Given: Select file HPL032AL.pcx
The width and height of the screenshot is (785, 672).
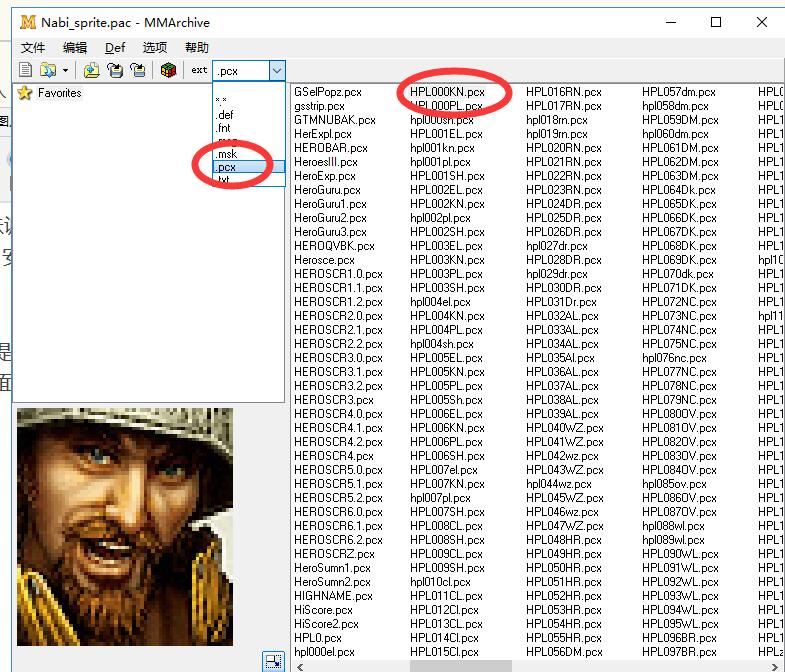Looking at the screenshot, I should pyautogui.click(x=562, y=316).
